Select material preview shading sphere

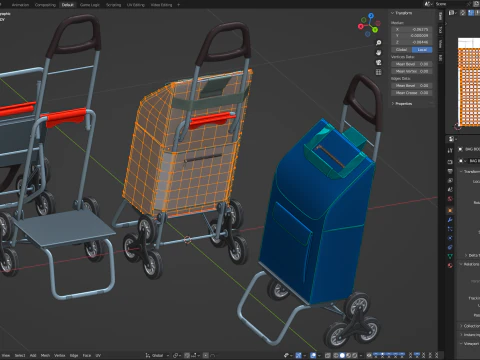click(349, 355)
